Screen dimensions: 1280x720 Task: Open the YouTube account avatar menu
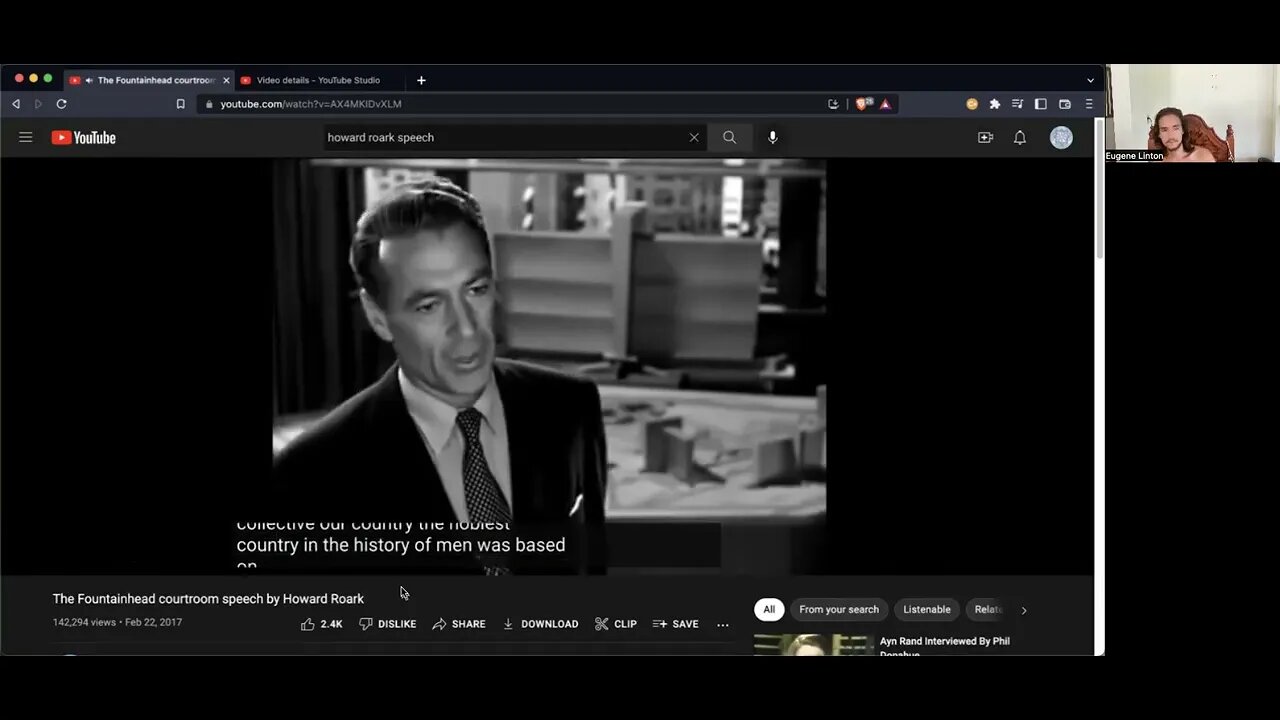[1061, 138]
